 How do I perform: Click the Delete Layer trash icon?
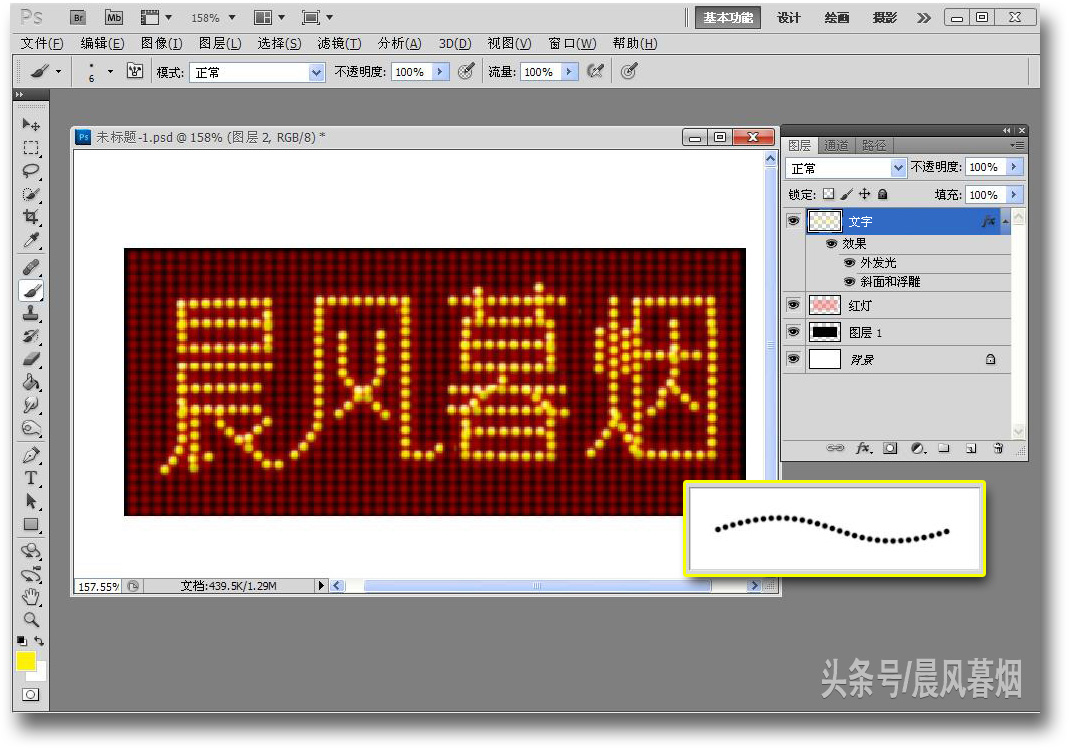coord(997,449)
